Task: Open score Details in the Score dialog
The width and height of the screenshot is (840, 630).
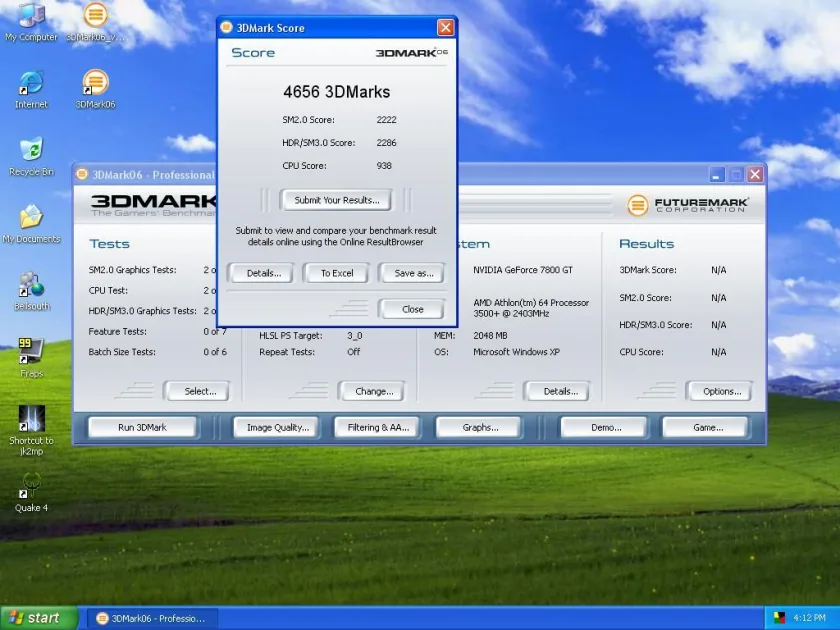Action: pyautogui.click(x=261, y=273)
